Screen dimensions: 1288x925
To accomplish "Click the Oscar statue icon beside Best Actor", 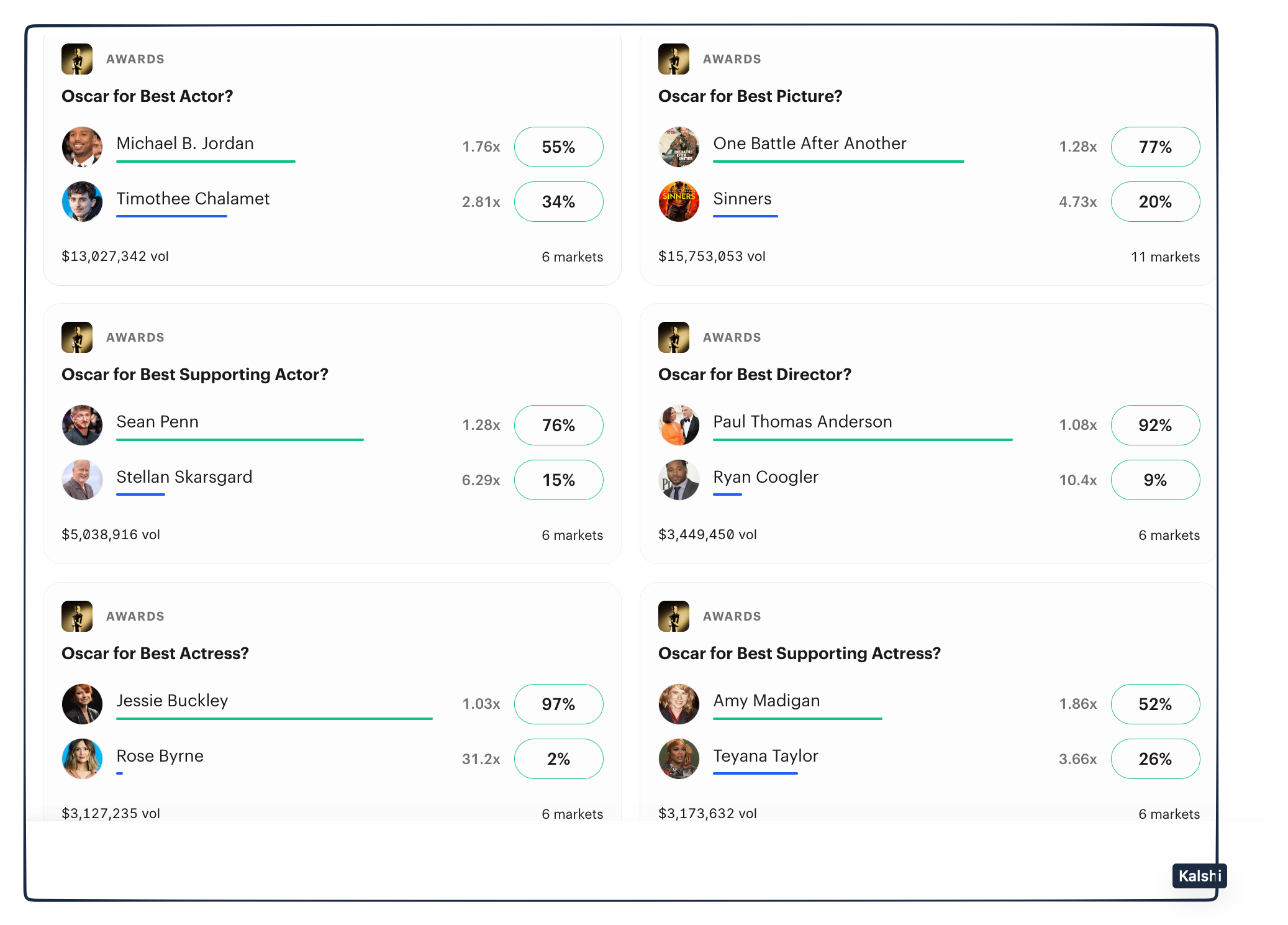I will pyautogui.click(x=77, y=59).
